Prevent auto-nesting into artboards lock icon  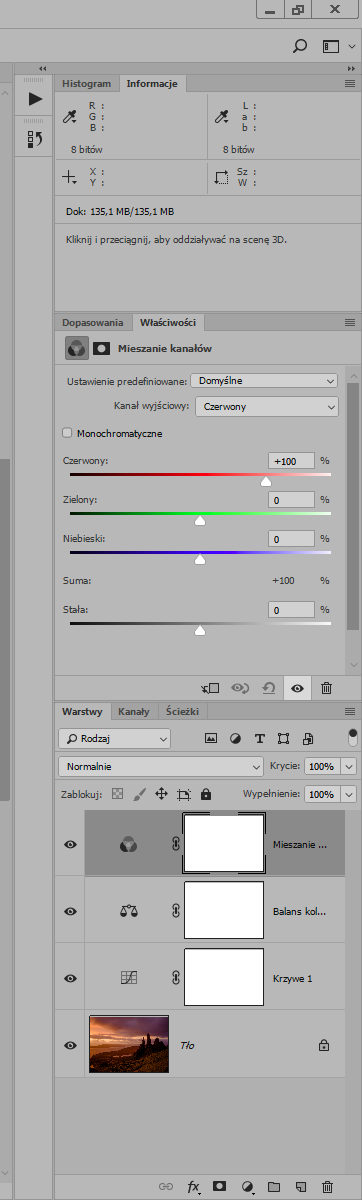[x=184, y=794]
